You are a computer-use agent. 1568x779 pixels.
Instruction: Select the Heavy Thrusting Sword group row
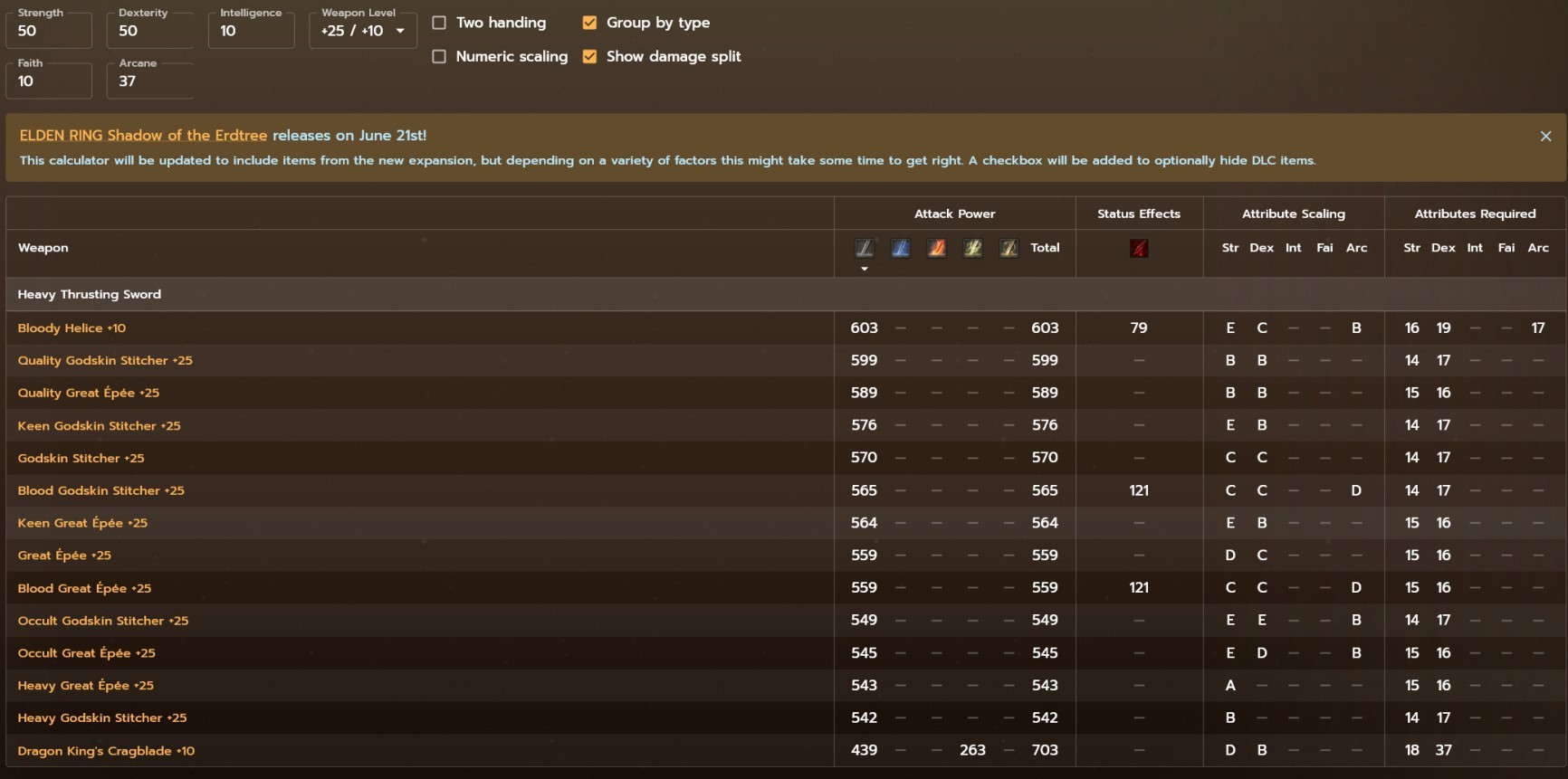click(x=786, y=294)
